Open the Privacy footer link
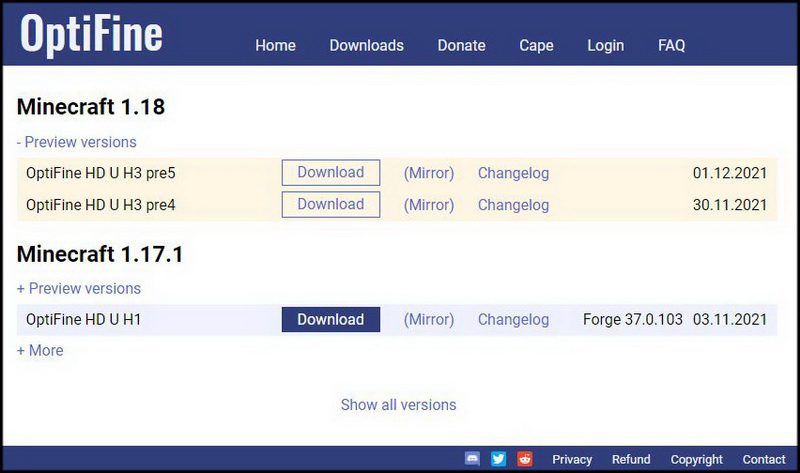This screenshot has width=800, height=473. pyautogui.click(x=572, y=459)
